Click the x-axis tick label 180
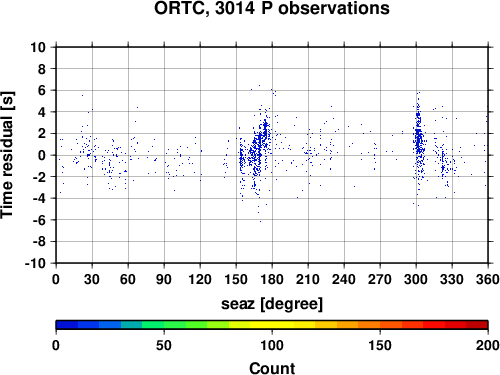500x375 pixels. point(272,279)
